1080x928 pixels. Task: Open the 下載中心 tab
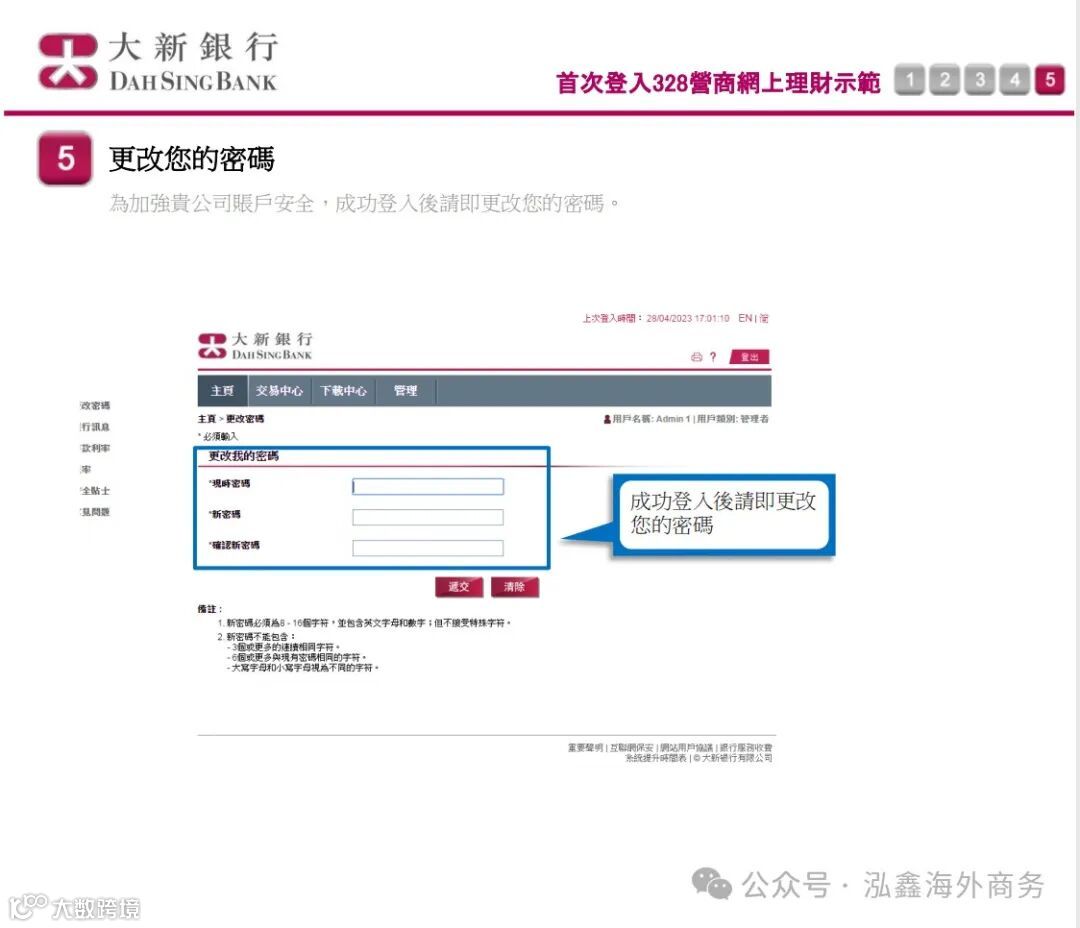(x=343, y=391)
